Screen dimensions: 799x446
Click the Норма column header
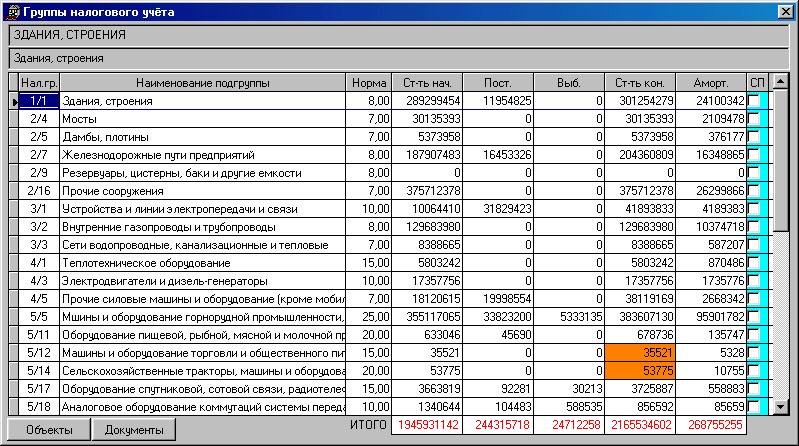tap(369, 83)
